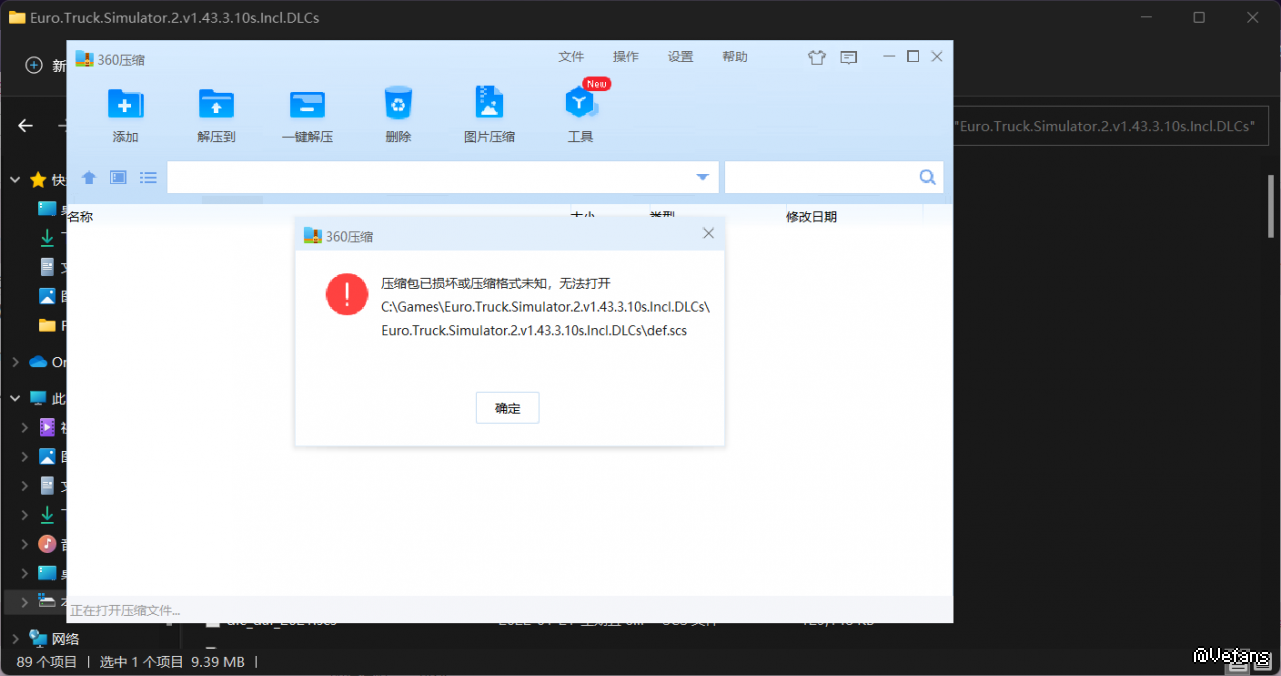Open the 设置 menu
Image resolution: width=1281 pixels, height=676 pixels.
coord(681,57)
